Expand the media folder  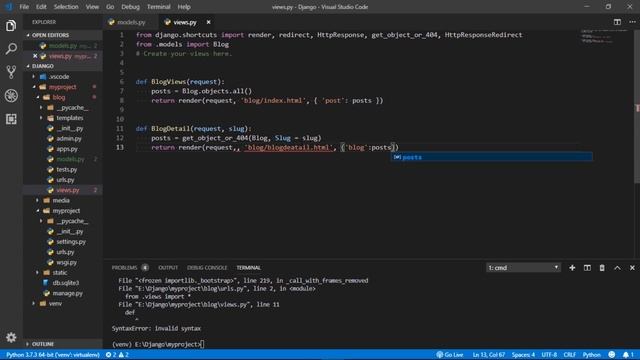(62, 200)
